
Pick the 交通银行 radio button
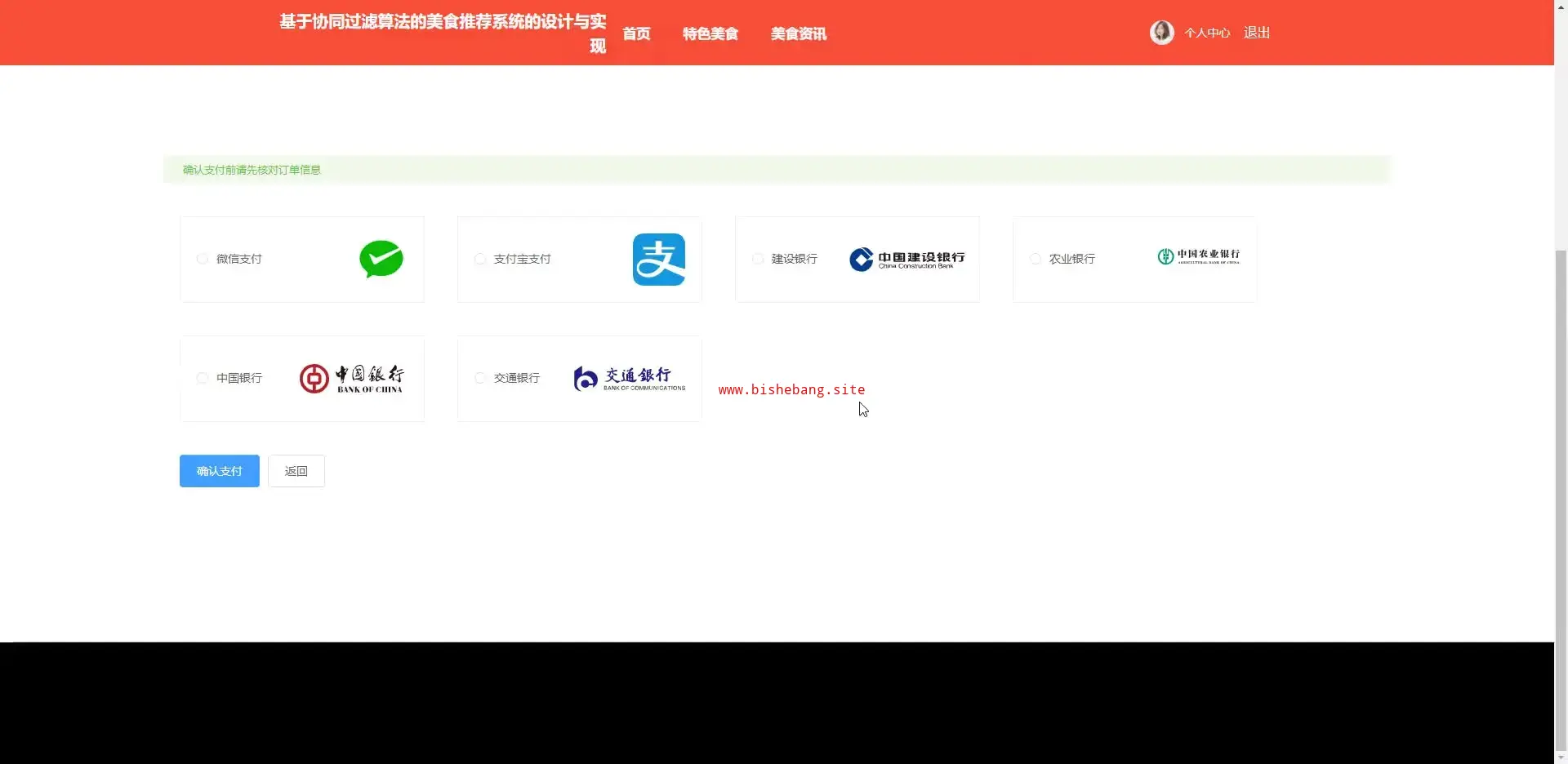coord(480,378)
